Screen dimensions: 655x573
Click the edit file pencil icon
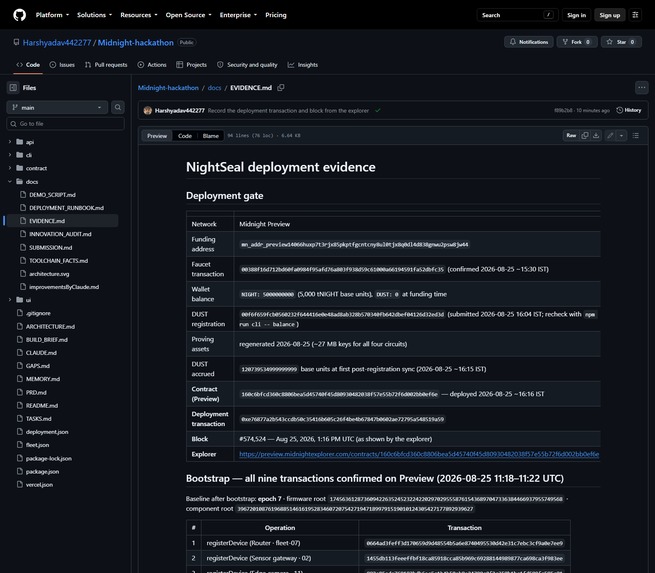(610, 135)
